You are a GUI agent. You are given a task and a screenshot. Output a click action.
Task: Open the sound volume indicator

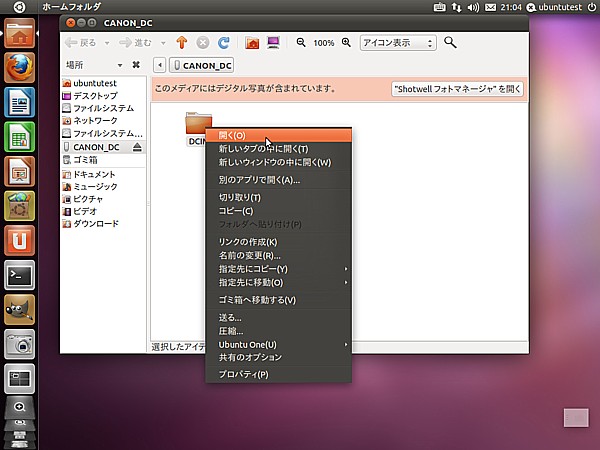[473, 7]
